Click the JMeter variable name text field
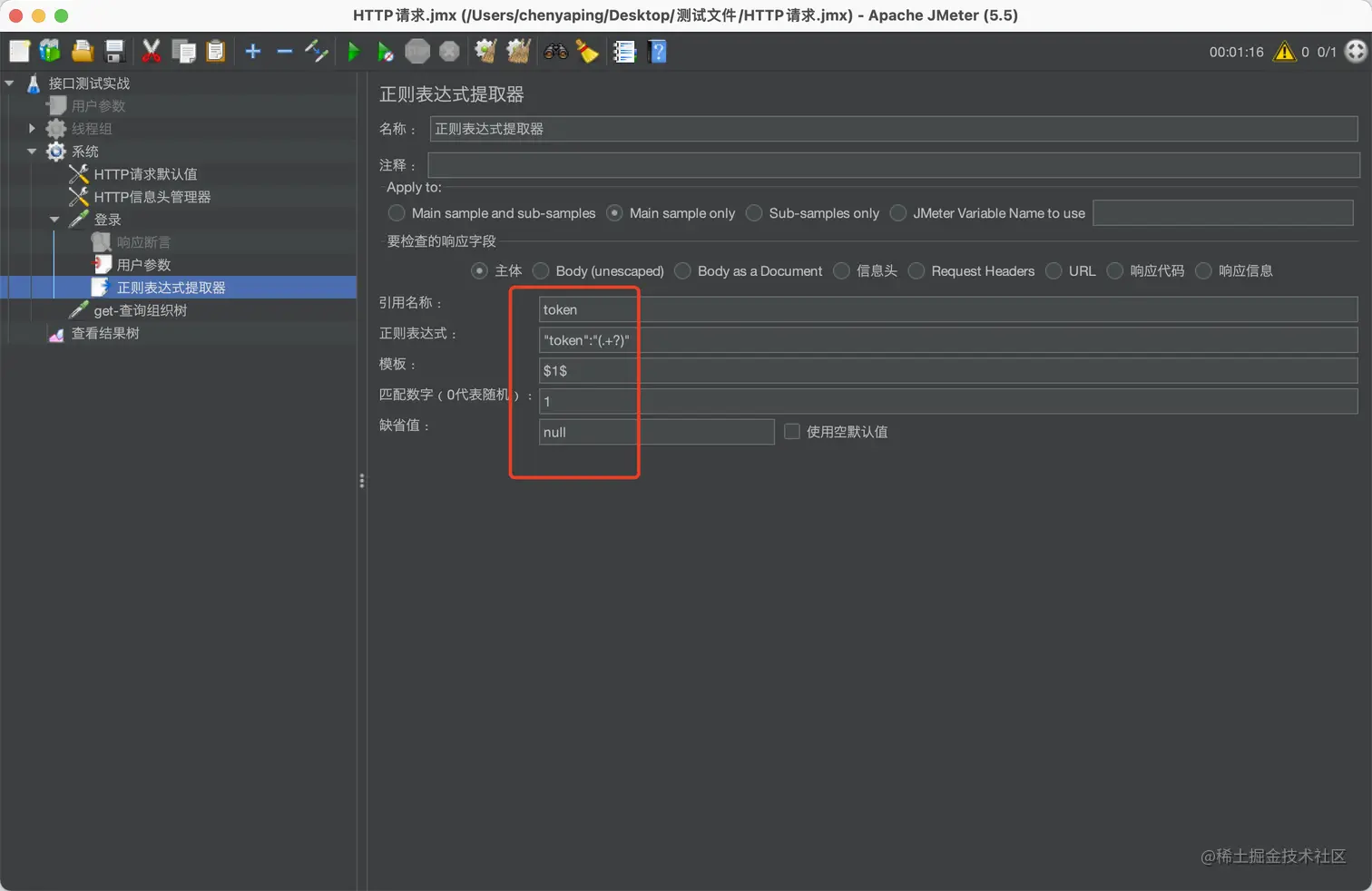Viewport: 1372px width, 891px height. pyautogui.click(x=1223, y=213)
